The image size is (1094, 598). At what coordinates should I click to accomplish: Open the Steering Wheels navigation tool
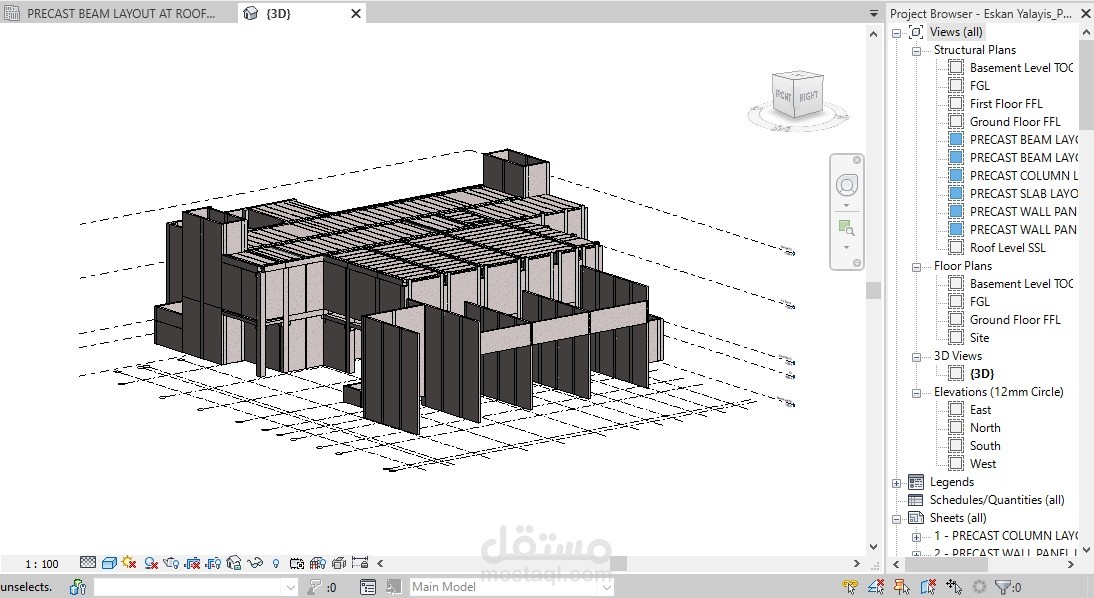846,186
